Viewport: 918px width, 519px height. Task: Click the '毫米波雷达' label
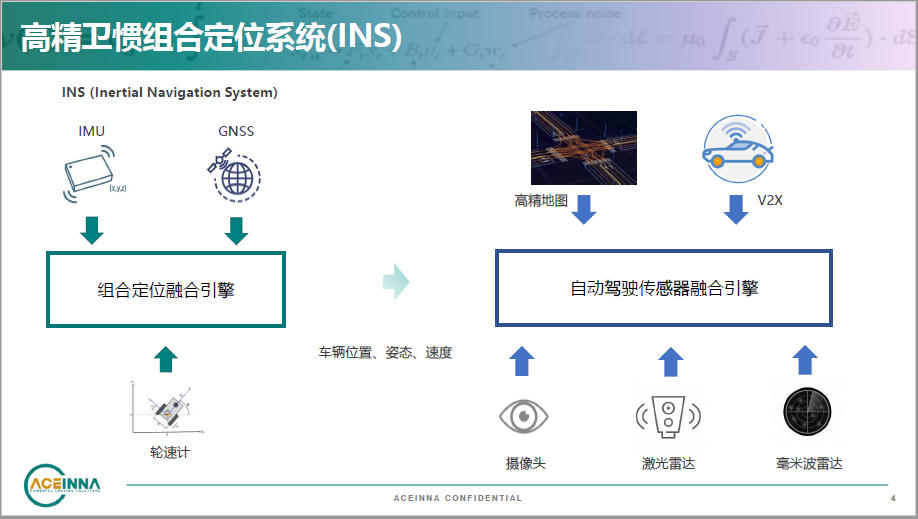tap(809, 463)
